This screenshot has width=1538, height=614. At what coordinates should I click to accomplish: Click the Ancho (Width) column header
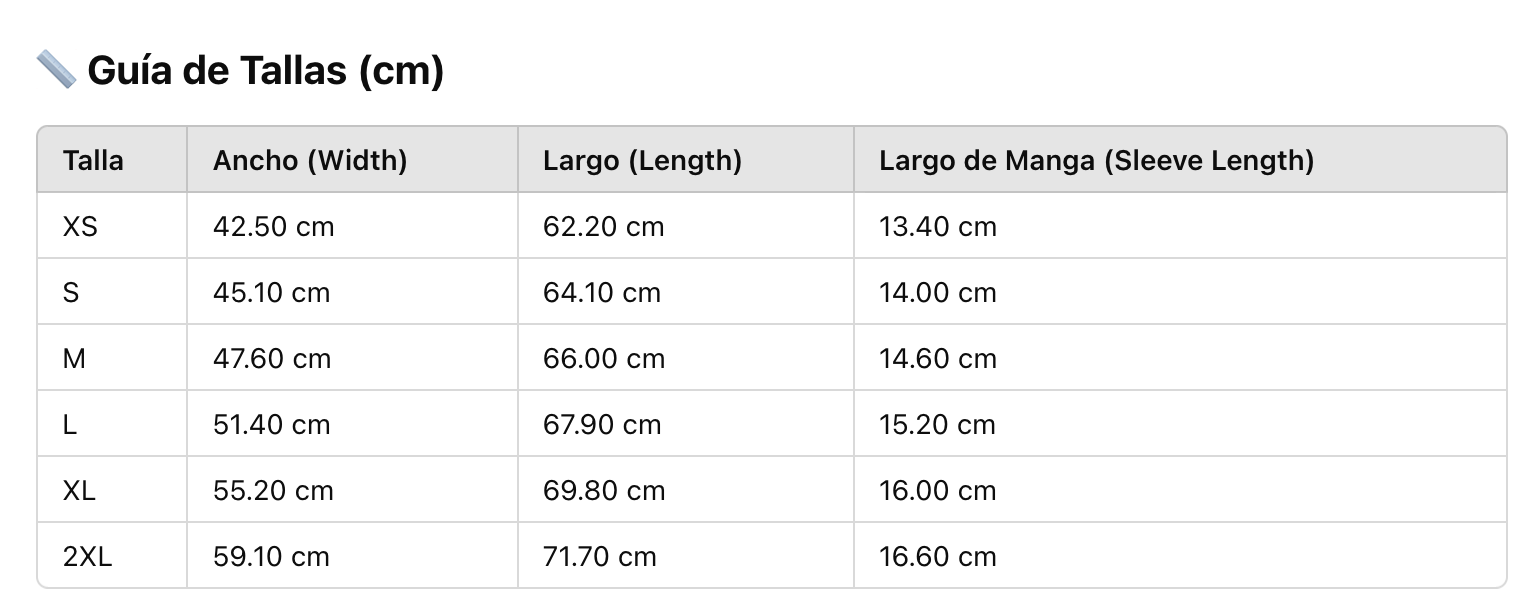[x=310, y=160]
